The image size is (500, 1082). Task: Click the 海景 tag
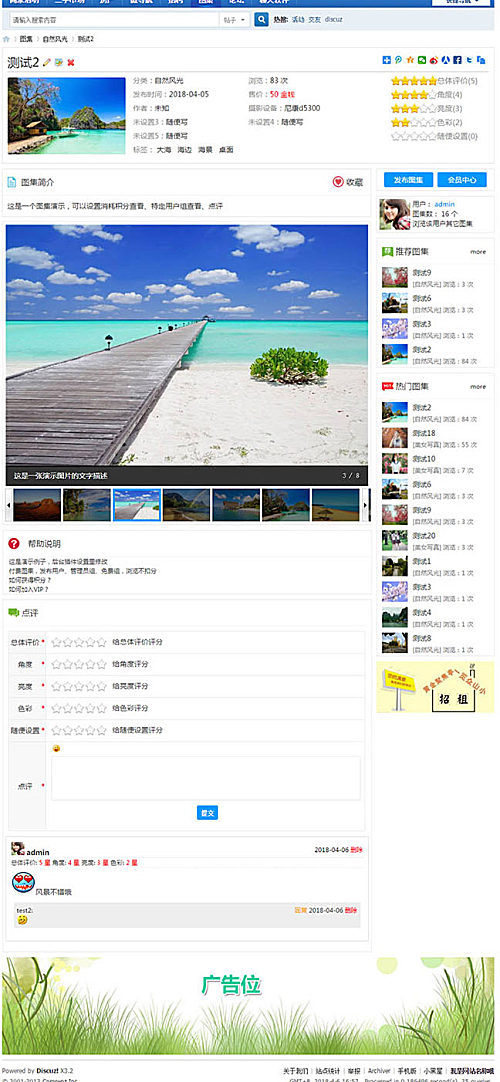pyautogui.click(x=205, y=150)
